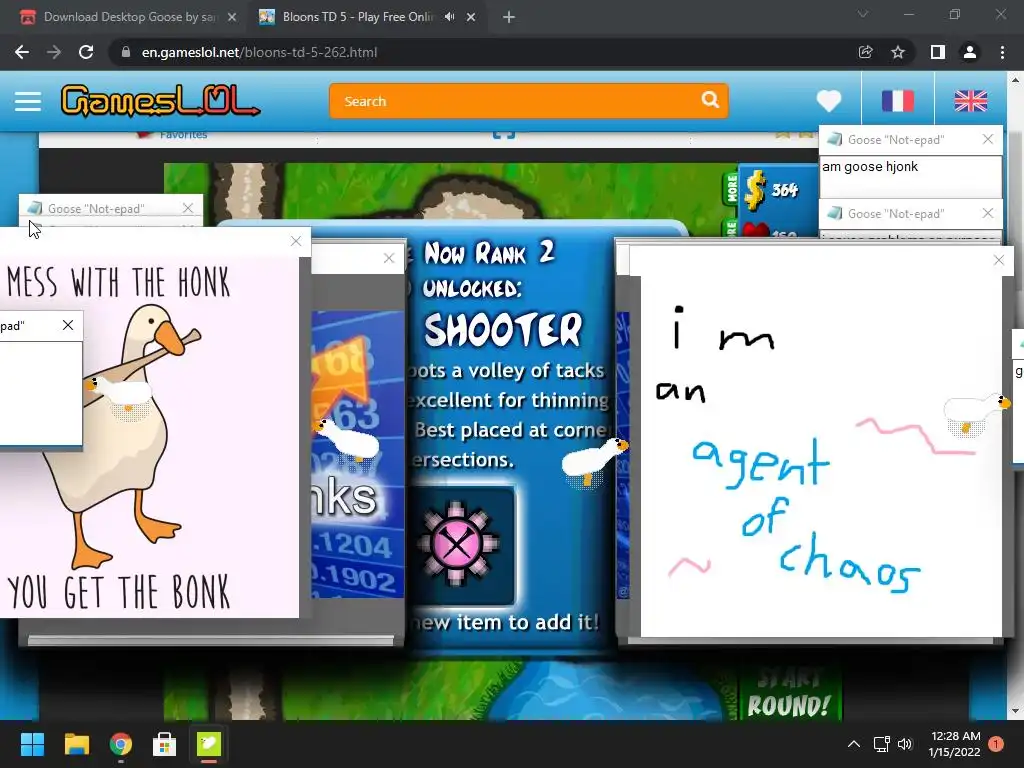Screen dimensions: 1024x768
Task: Click the Favorites link on game bar
Action: (x=183, y=135)
